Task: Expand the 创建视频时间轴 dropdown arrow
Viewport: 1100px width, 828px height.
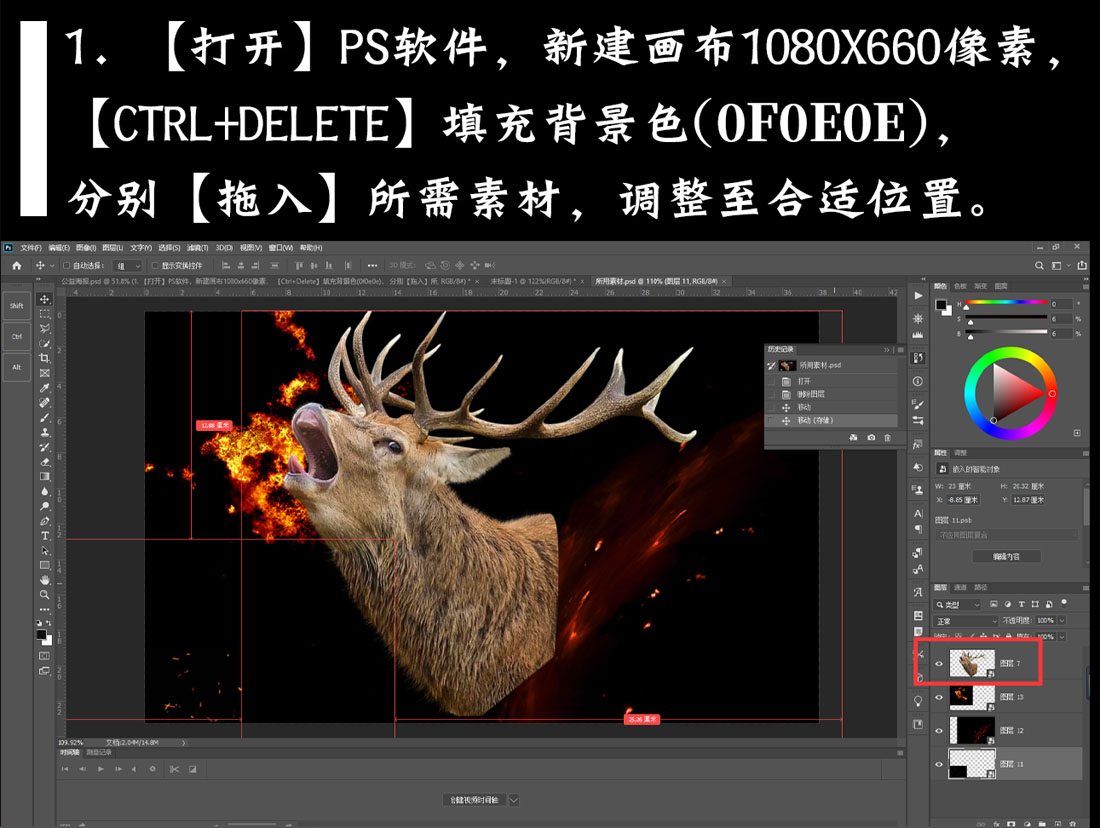Action: point(514,800)
